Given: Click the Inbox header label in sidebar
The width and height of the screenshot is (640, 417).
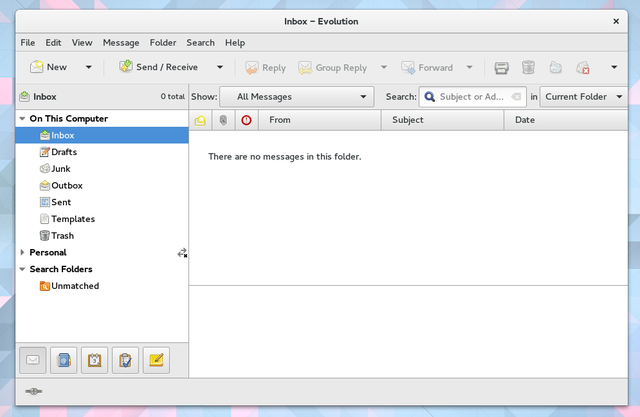Looking at the screenshot, I should (x=44, y=97).
